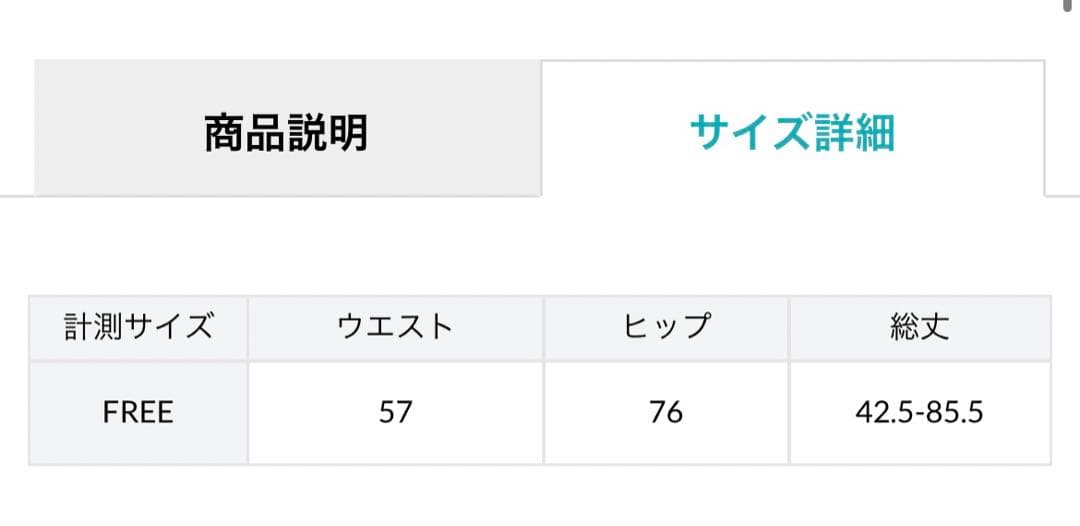Click the hip value 76
This screenshot has width=1080, height=526.
pos(666,412)
